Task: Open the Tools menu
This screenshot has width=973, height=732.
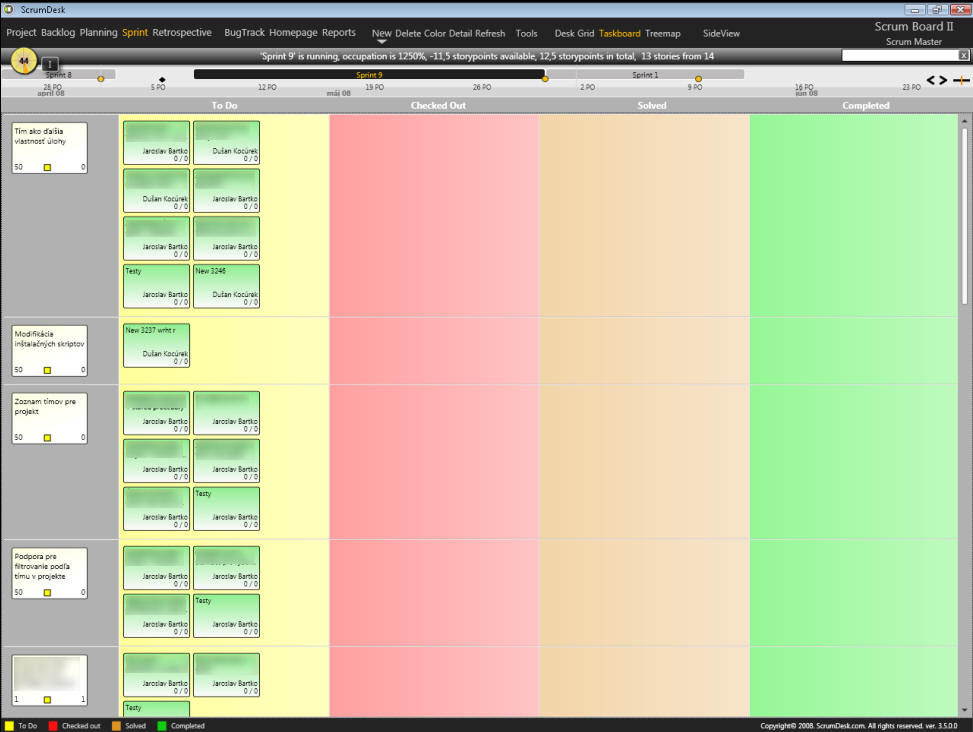Action: coord(526,33)
